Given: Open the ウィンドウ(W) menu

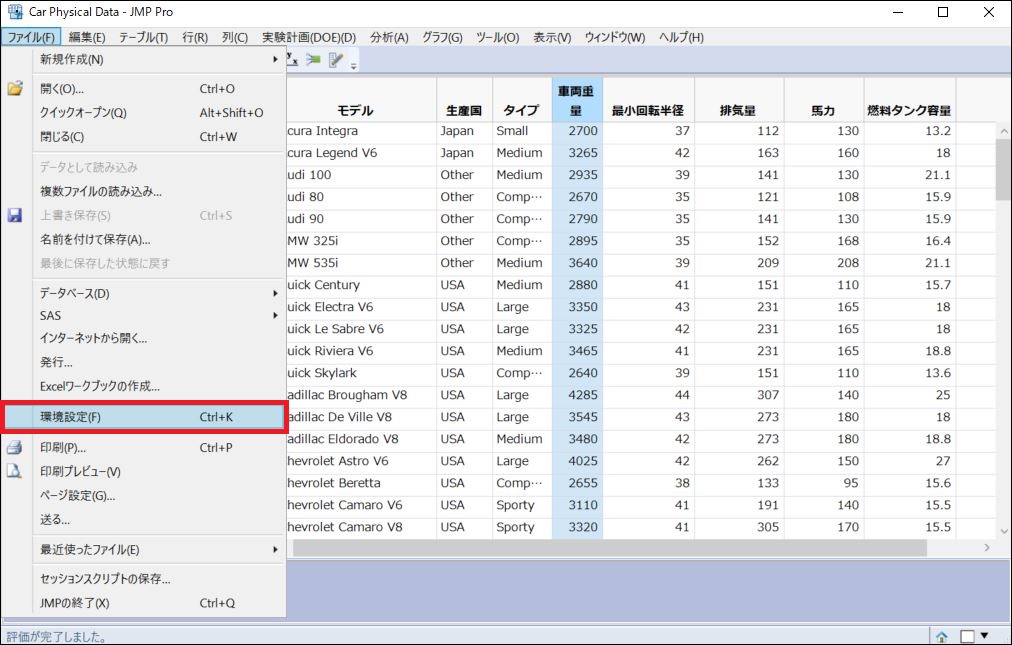Looking at the screenshot, I should click(614, 37).
